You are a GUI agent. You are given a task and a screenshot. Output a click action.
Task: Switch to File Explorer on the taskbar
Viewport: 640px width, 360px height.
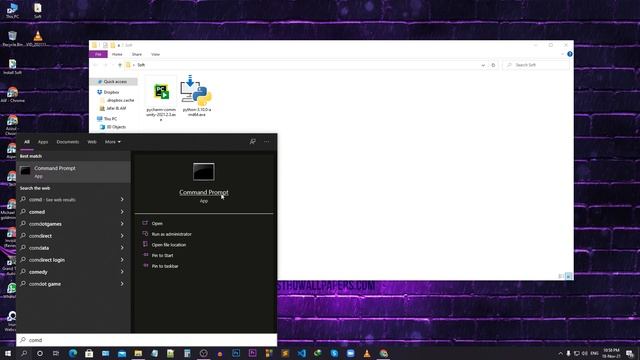pyautogui.click(x=138, y=353)
